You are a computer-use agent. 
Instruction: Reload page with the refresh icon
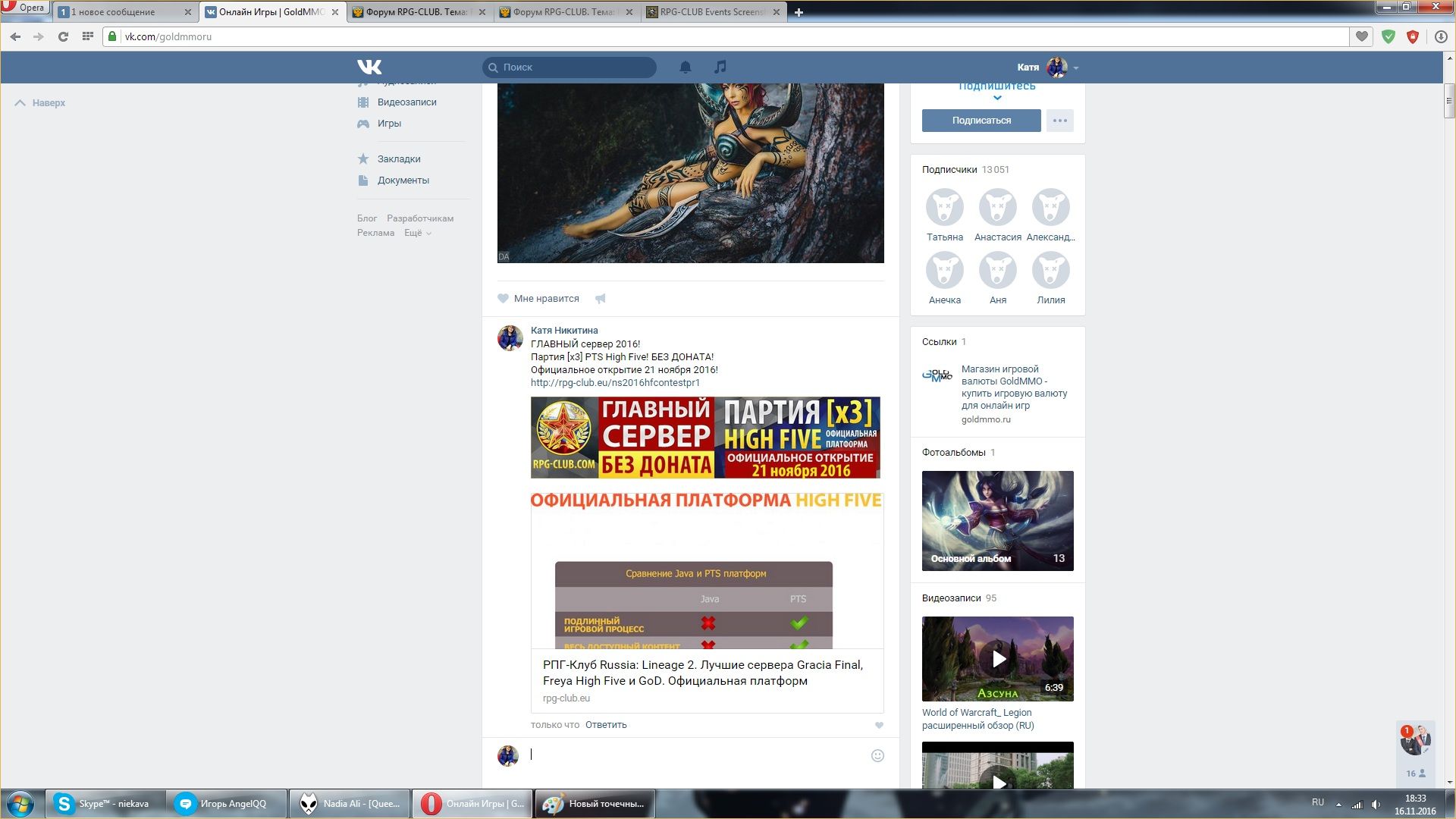pyautogui.click(x=63, y=36)
